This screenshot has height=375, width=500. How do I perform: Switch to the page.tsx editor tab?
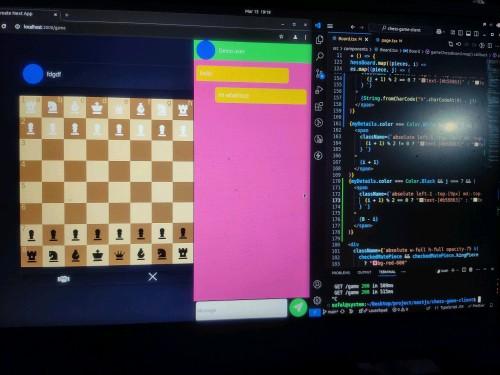[389, 40]
